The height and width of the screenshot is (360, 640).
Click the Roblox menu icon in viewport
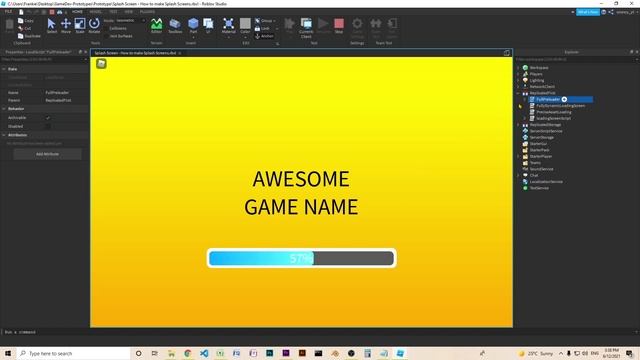tap(101, 64)
